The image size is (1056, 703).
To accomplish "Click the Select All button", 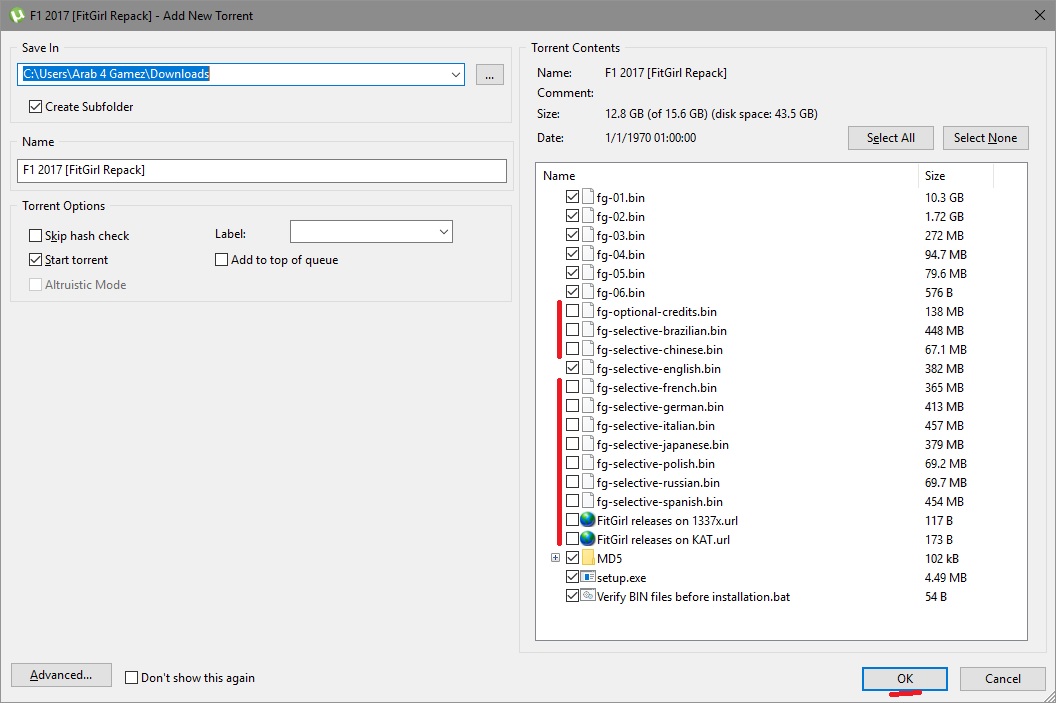I will tap(890, 138).
